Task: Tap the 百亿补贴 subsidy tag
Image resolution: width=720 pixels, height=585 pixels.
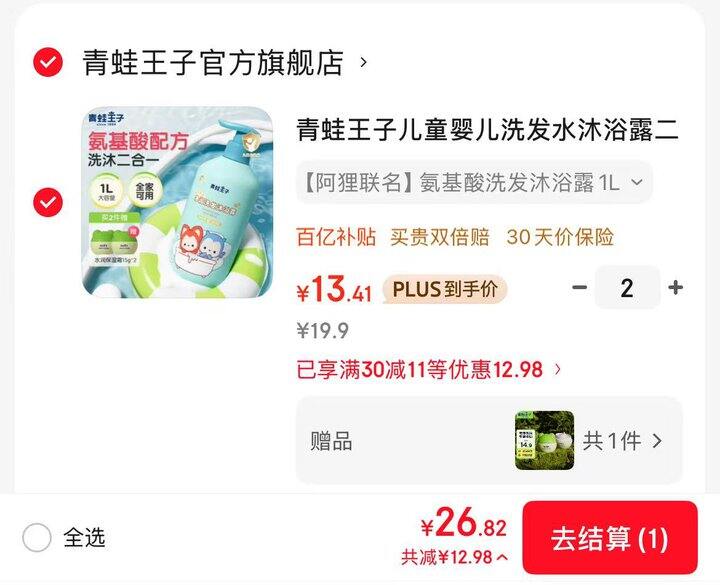Action: point(336,237)
